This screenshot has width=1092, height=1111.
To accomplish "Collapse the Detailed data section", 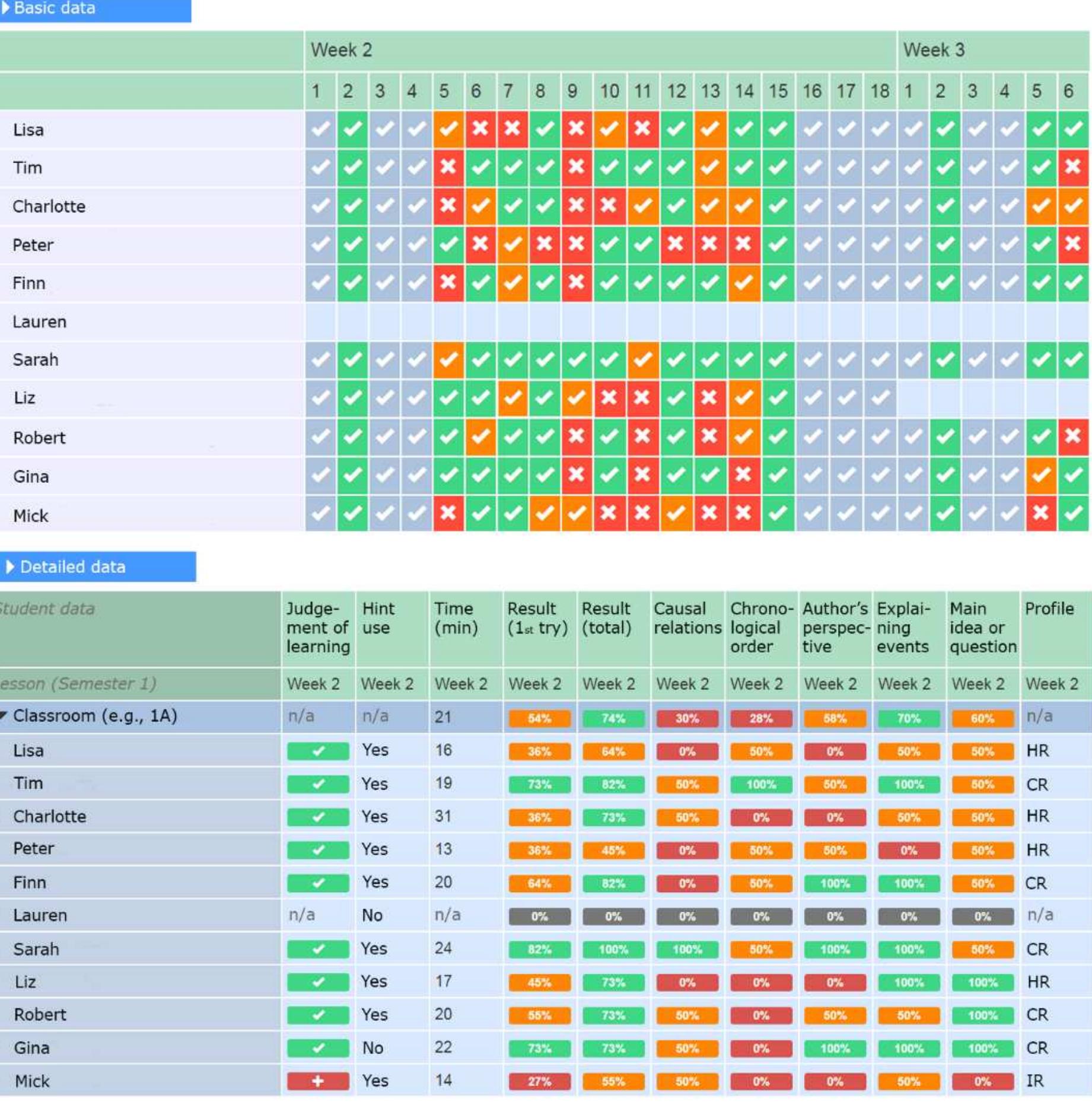I will point(9,567).
